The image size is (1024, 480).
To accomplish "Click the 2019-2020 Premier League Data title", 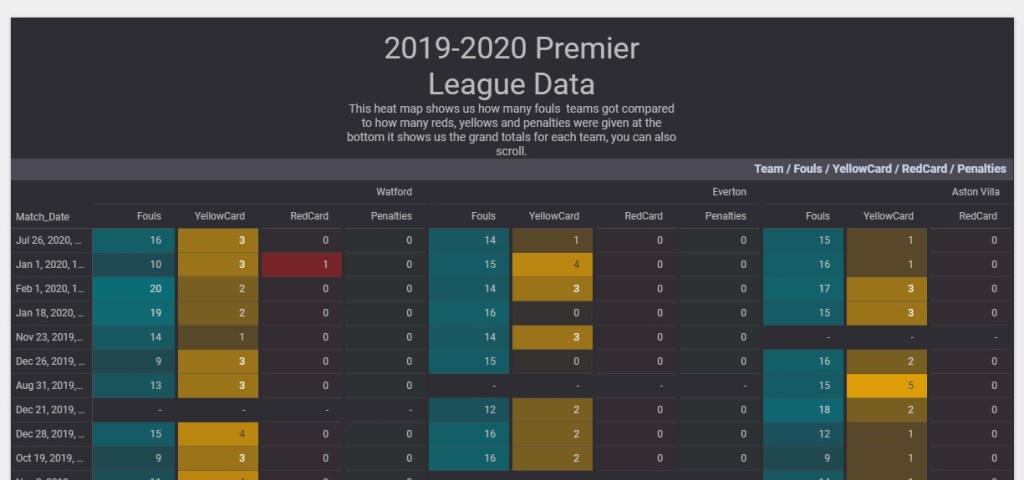I will pyautogui.click(x=511, y=64).
